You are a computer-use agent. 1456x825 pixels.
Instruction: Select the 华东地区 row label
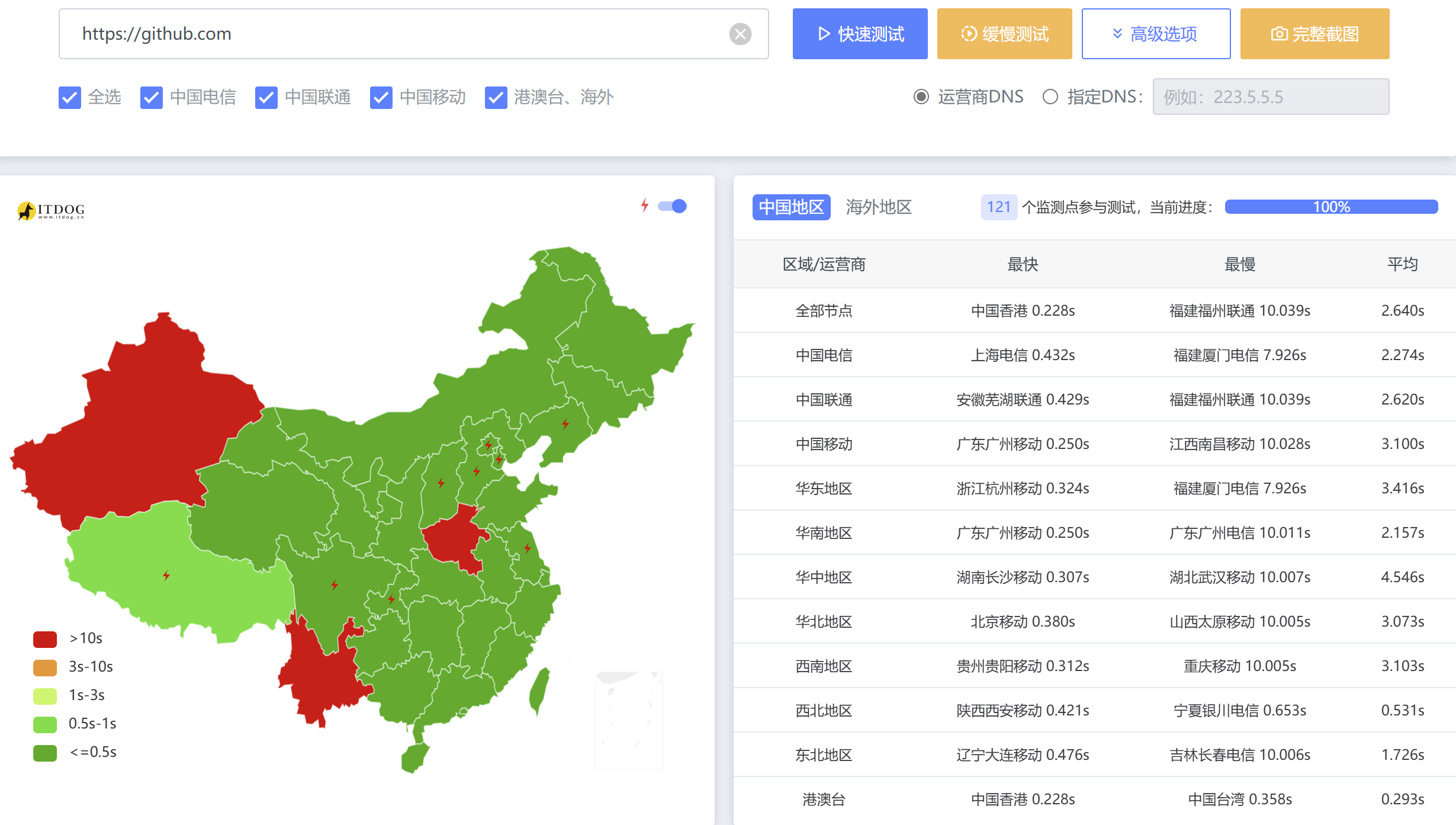pyautogui.click(x=824, y=488)
